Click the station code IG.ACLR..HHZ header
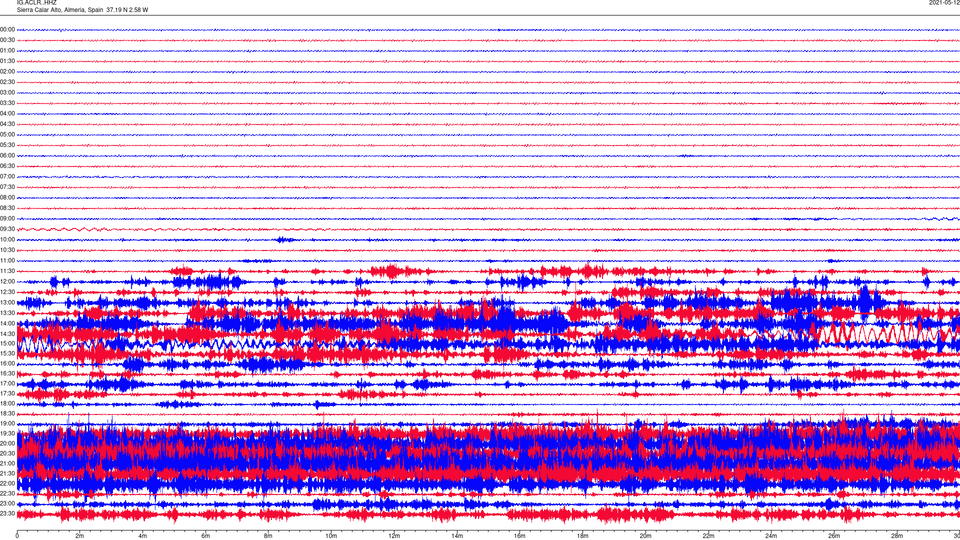Image resolution: width=960 pixels, height=540 pixels. click(37, 2)
